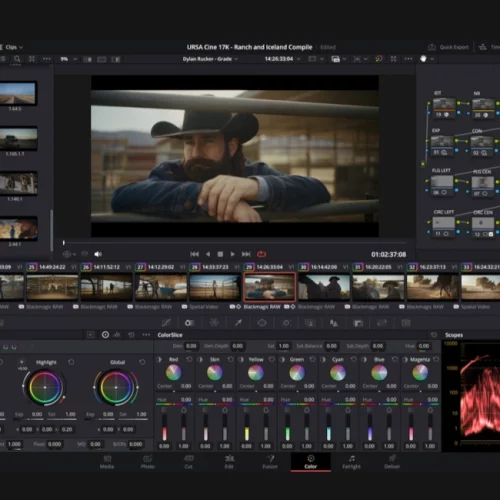Open the 14:26:33:04 timecode dropdown
The height and width of the screenshot is (500, 500).
pos(299,59)
